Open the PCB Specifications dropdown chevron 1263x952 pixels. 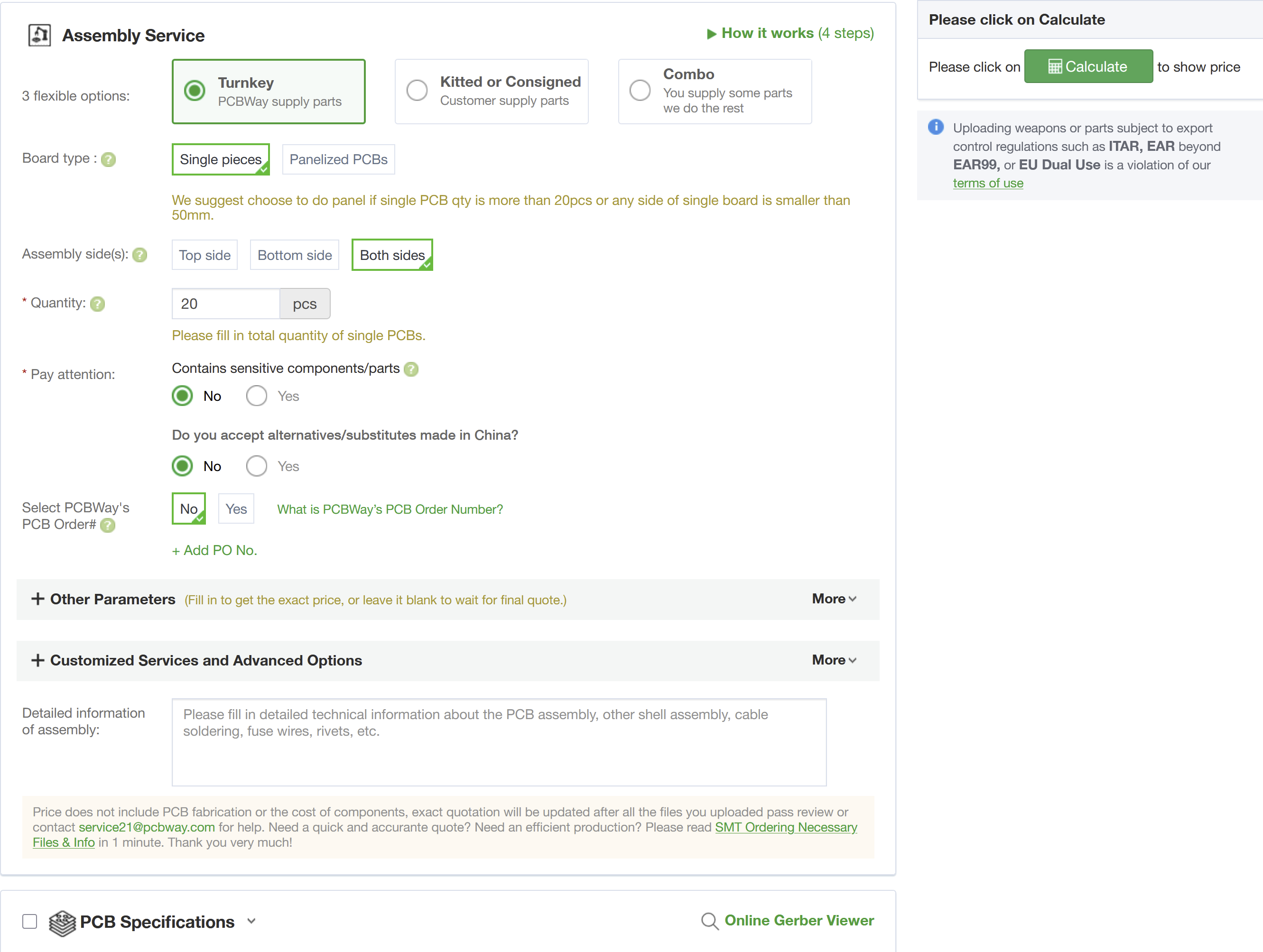[x=251, y=921]
